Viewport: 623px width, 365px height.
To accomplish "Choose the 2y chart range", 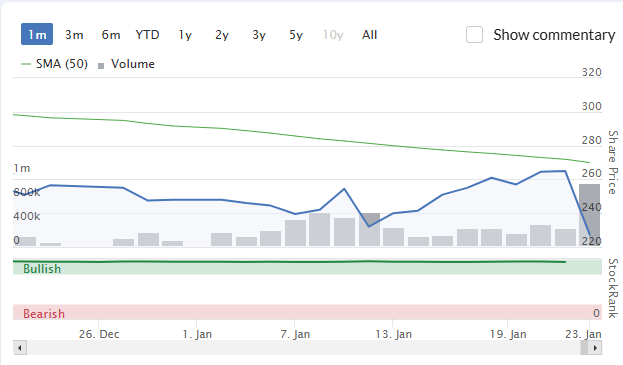I will 222,35.
